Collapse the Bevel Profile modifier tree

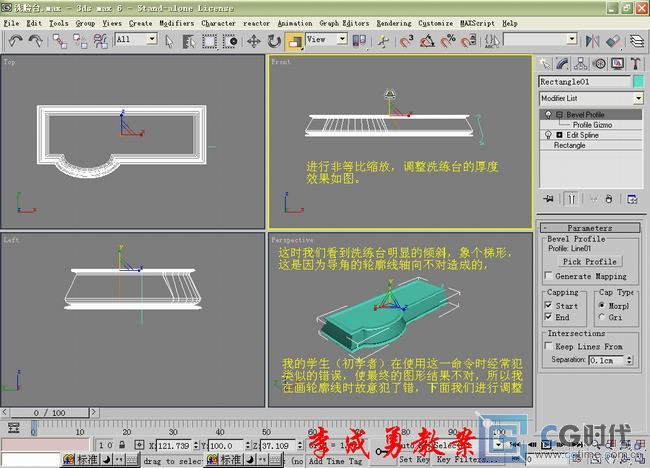(x=559, y=114)
